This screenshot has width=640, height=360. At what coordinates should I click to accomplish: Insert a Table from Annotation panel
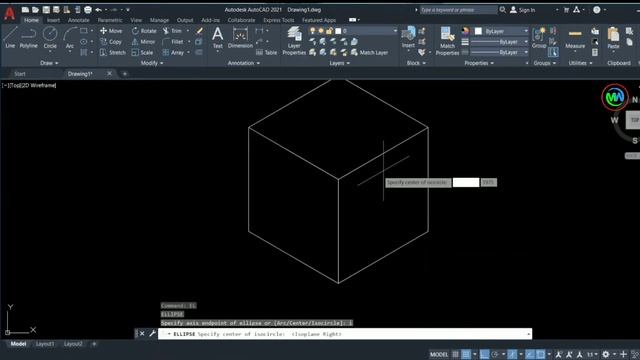point(266,52)
